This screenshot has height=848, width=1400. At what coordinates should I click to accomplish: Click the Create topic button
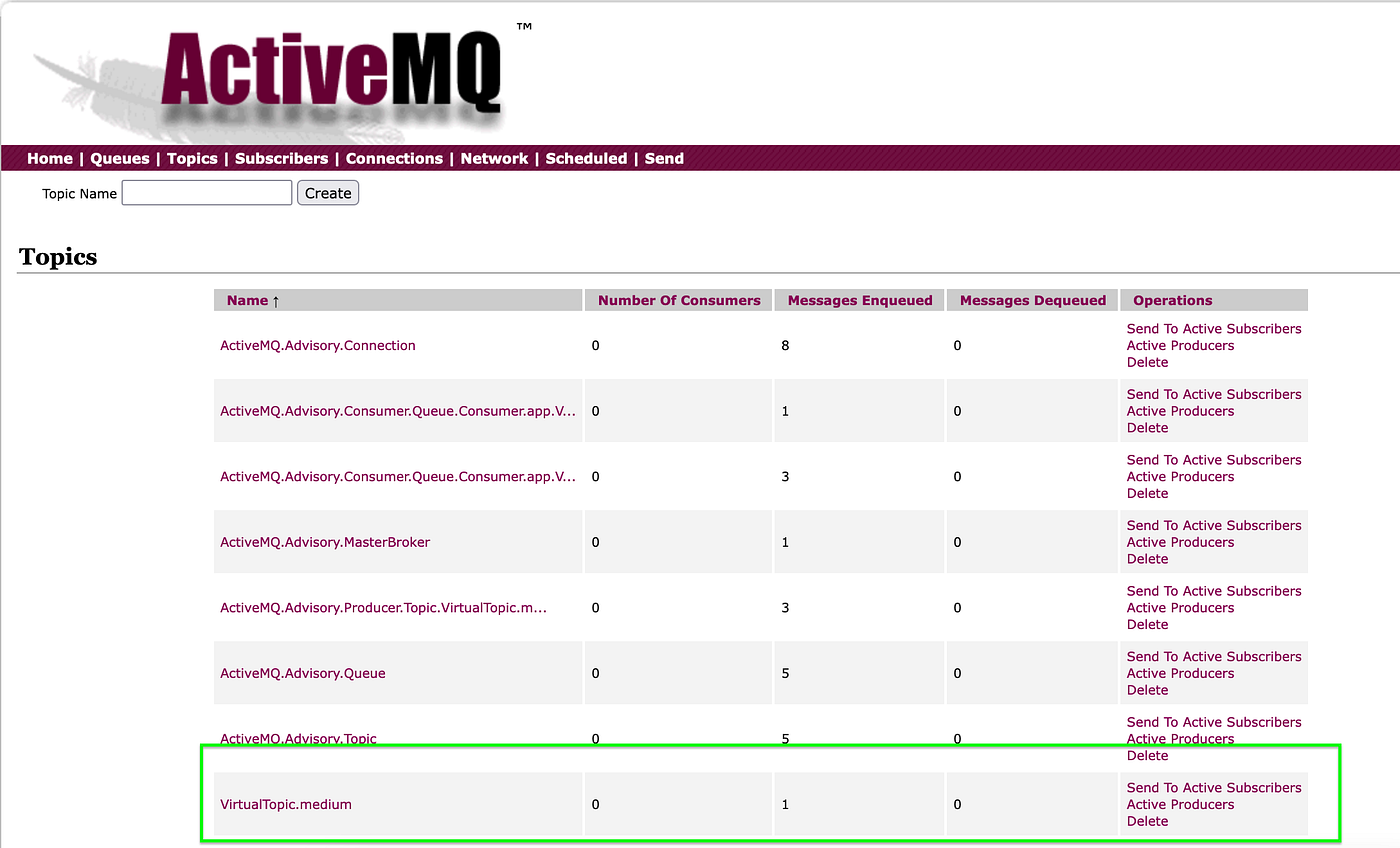click(328, 193)
